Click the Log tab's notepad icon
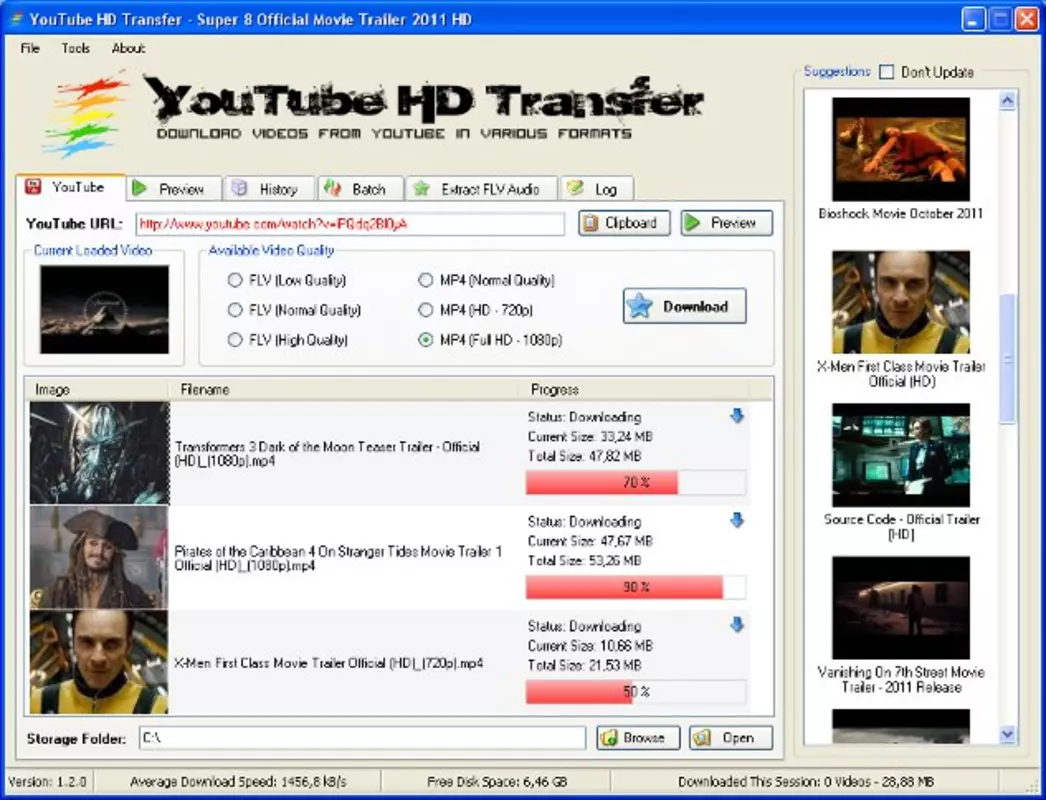This screenshot has width=1046, height=800. click(575, 188)
